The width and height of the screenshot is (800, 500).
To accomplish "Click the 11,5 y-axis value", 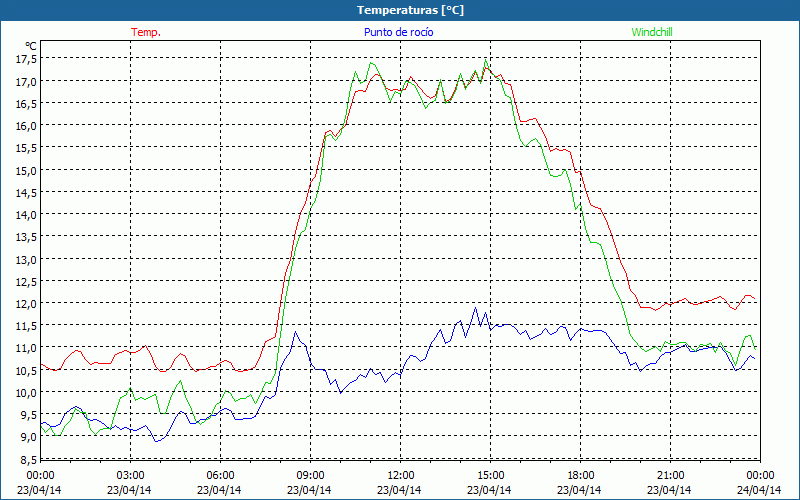I will [x=26, y=326].
